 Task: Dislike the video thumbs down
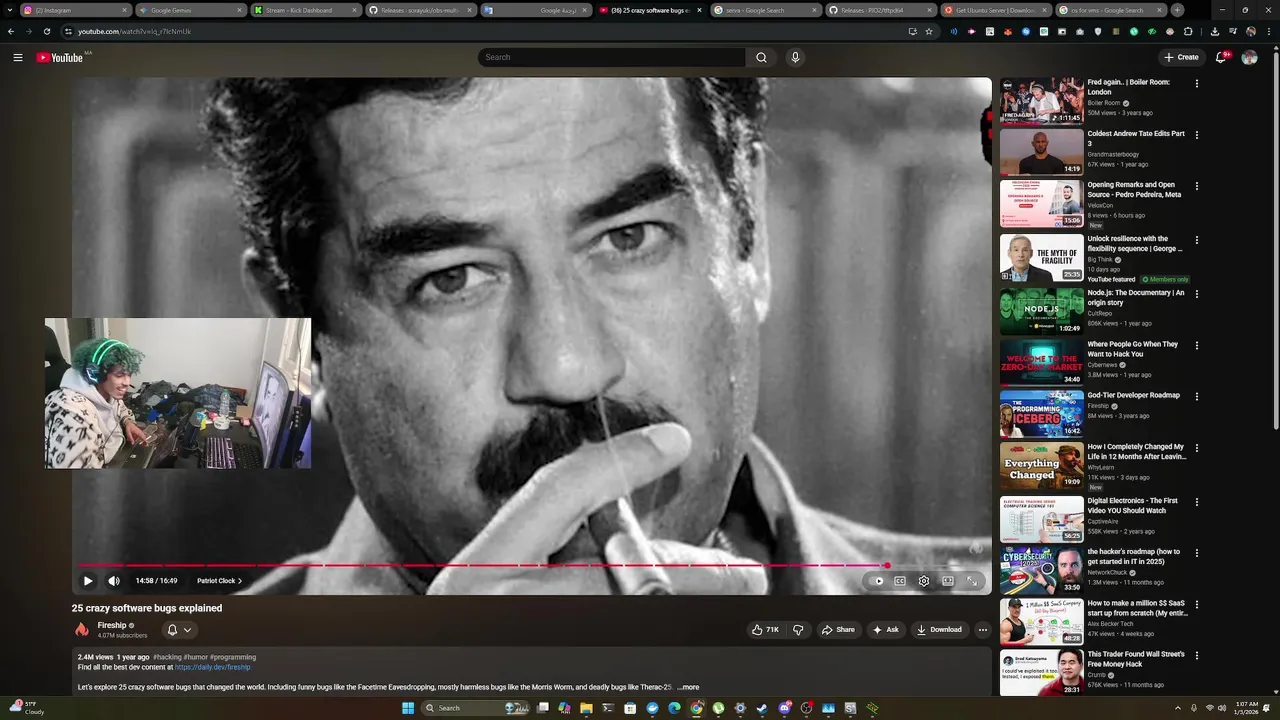(798, 630)
